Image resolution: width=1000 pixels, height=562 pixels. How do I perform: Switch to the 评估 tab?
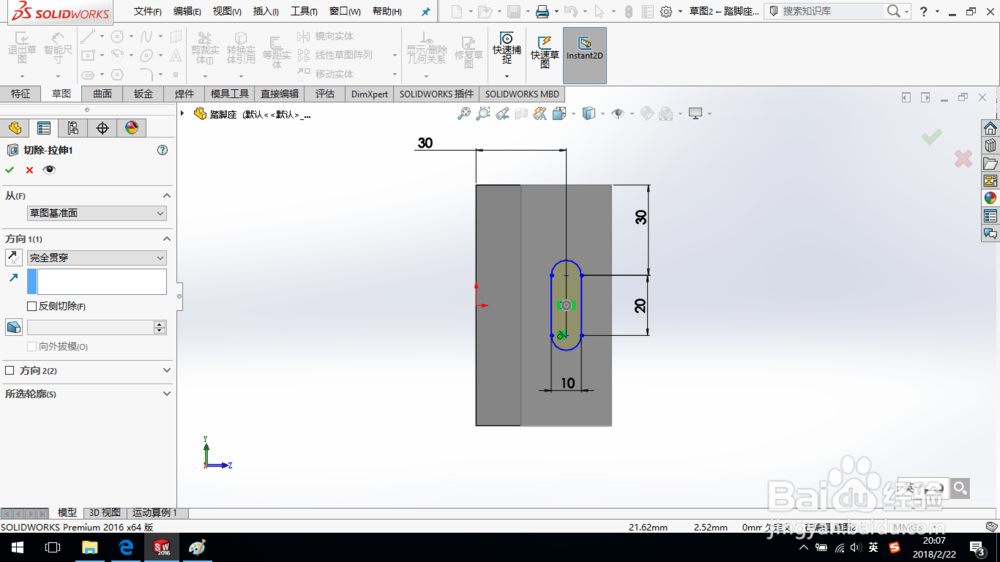point(325,94)
